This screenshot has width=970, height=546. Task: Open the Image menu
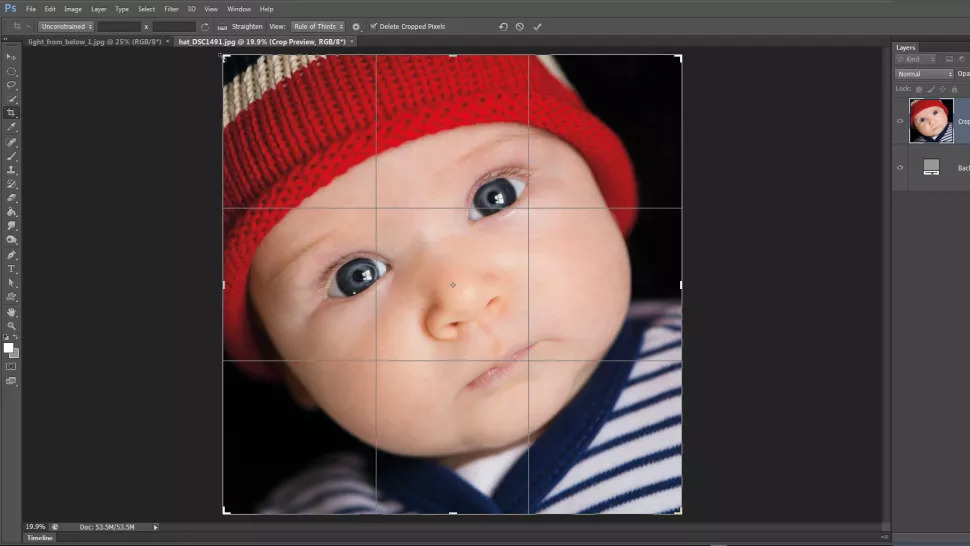point(73,9)
